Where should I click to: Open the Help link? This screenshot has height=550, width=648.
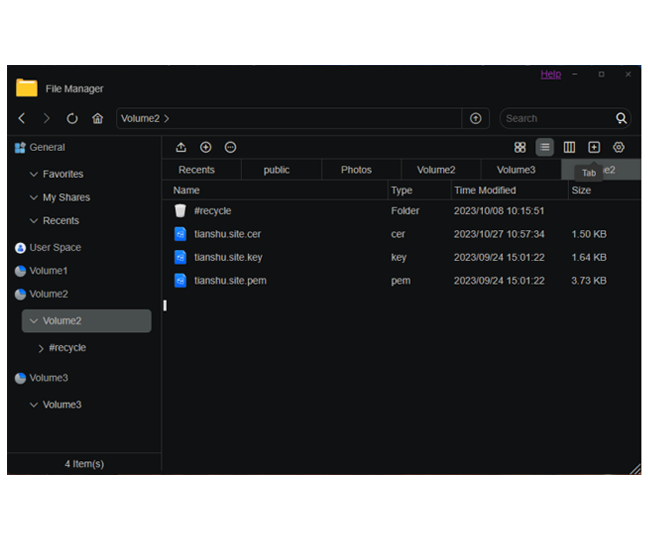pyautogui.click(x=551, y=74)
